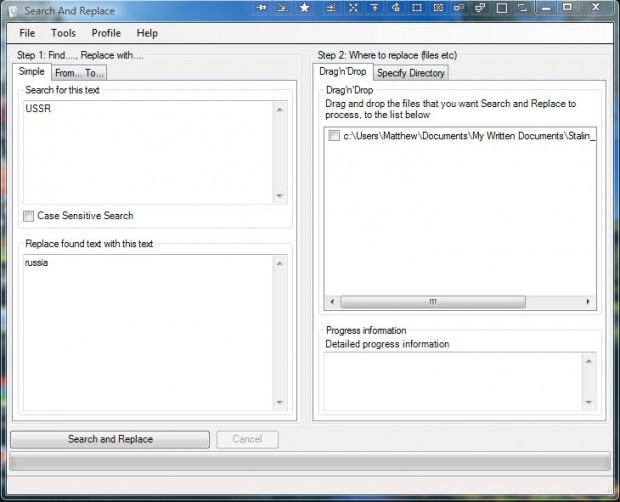Tick the checkbox beside the Stalin file path
The height and width of the screenshot is (502, 620).
click(x=334, y=136)
